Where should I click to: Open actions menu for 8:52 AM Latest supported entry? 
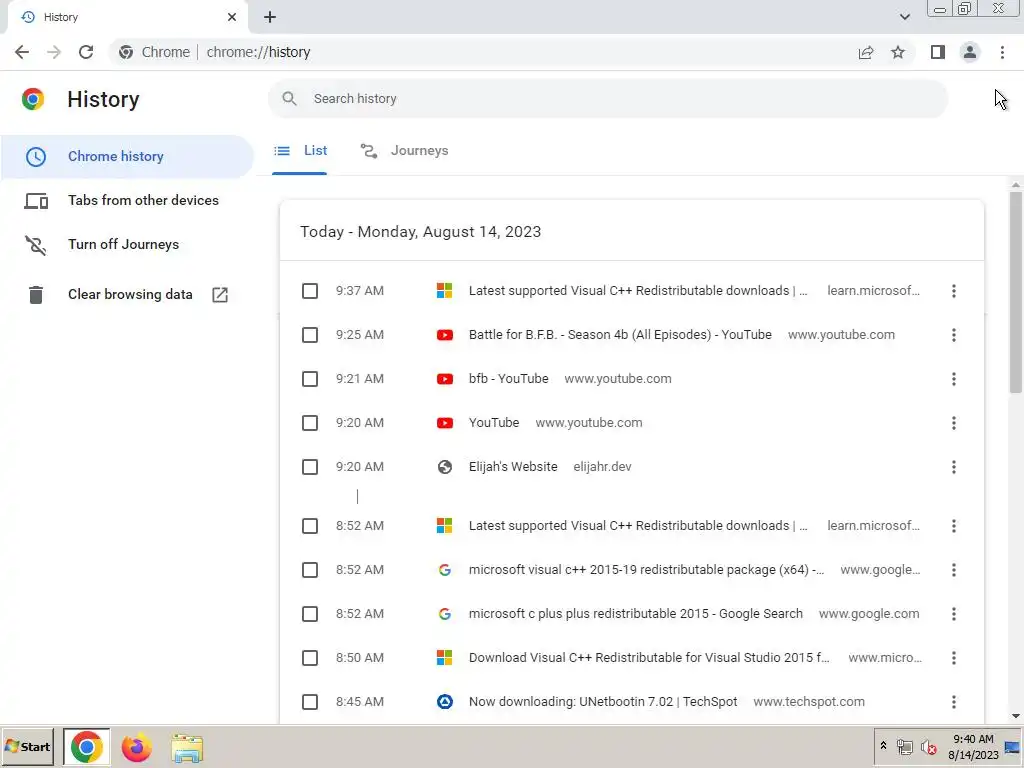953,526
